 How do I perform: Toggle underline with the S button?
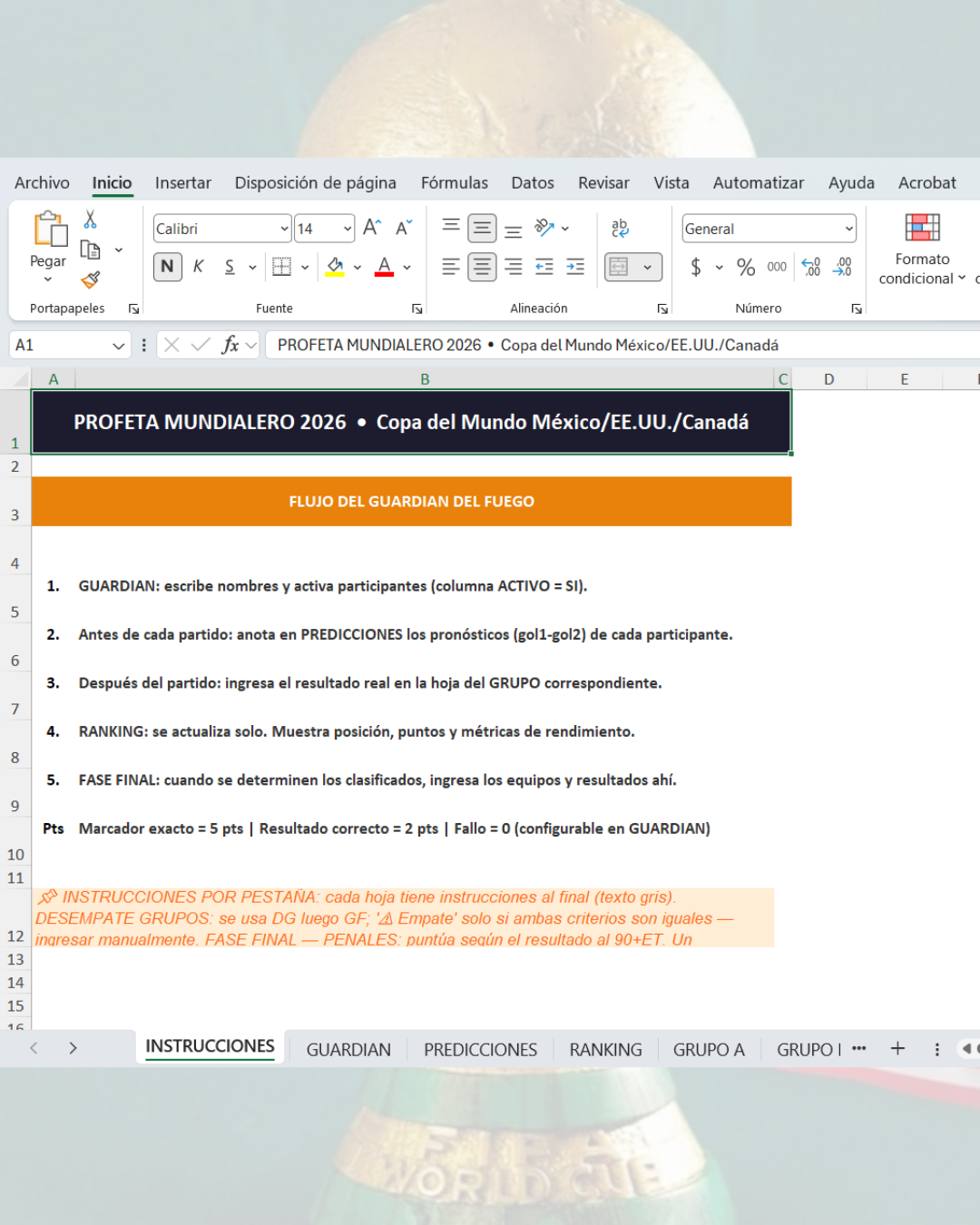230,267
